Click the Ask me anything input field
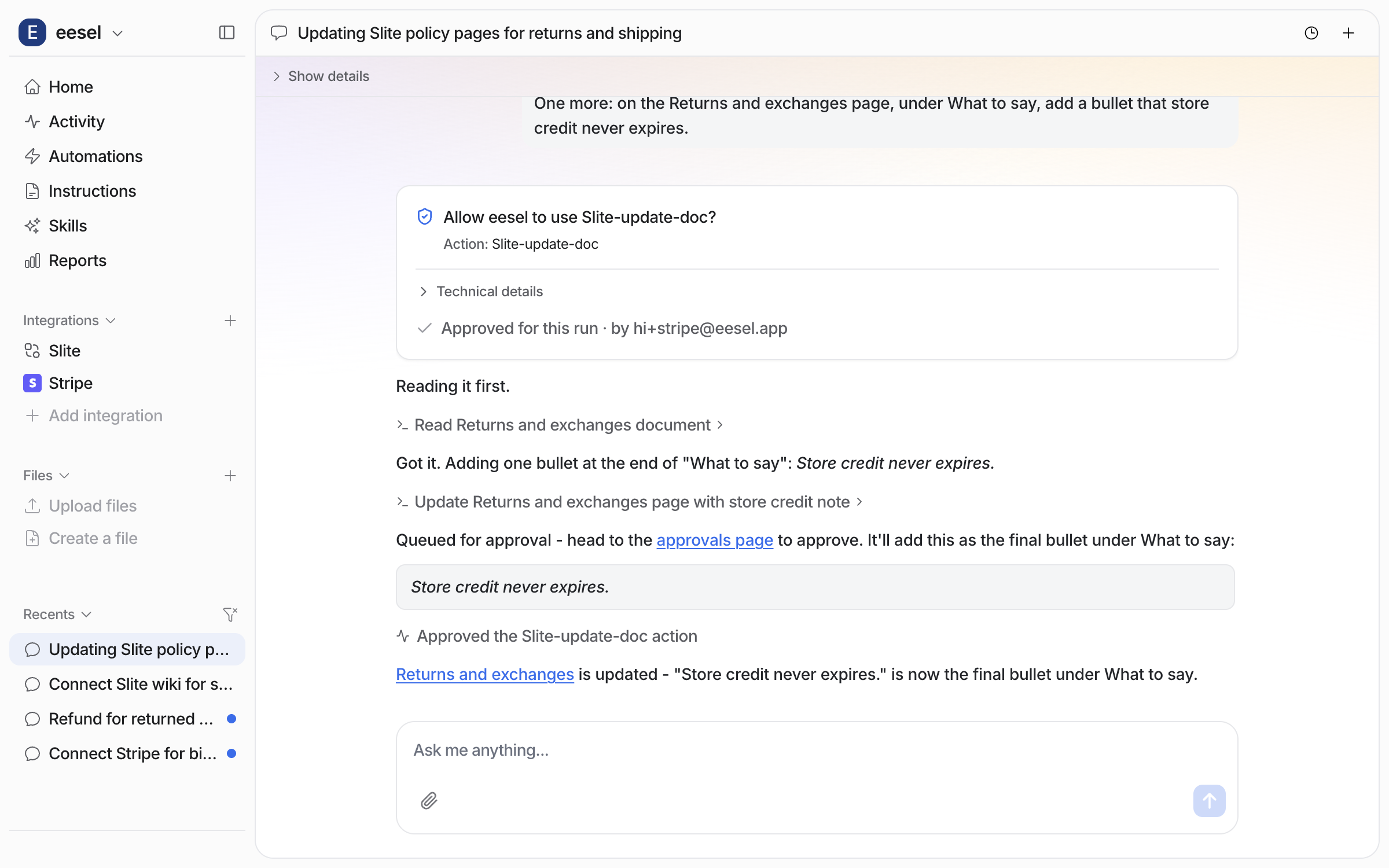The image size is (1389, 868). point(816,751)
